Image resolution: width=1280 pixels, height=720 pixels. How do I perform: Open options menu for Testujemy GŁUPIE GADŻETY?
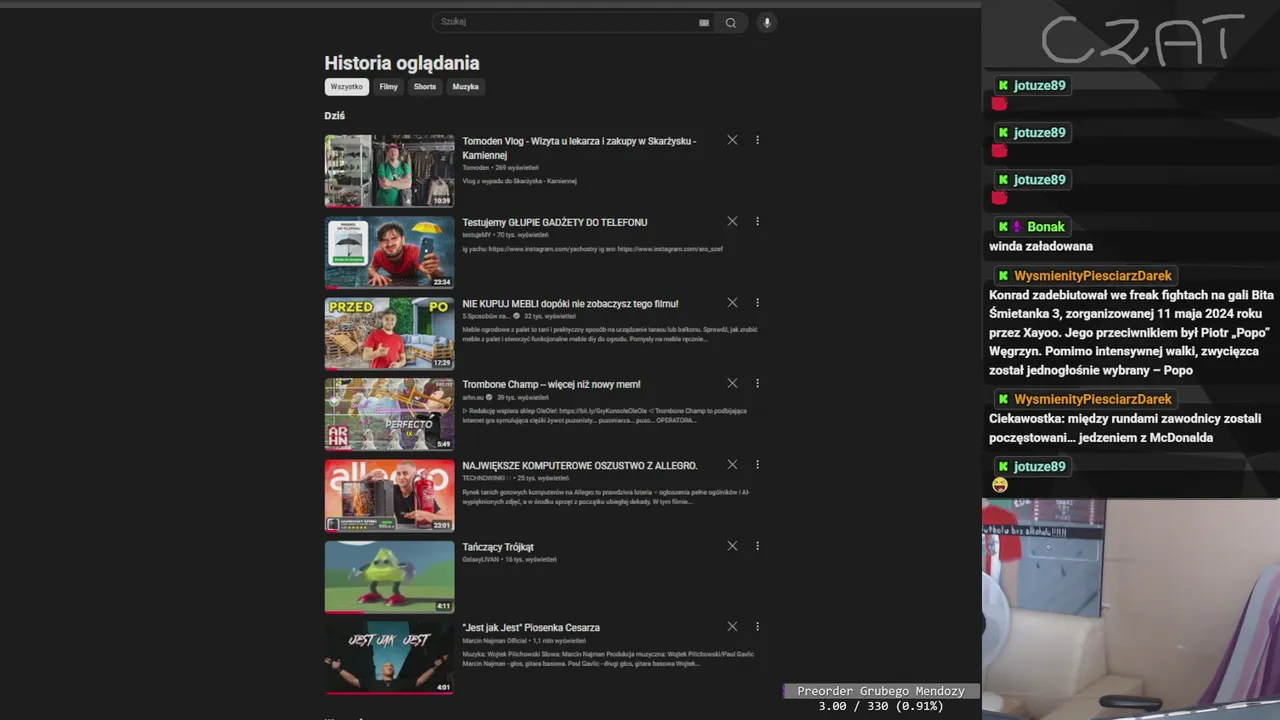tap(757, 221)
